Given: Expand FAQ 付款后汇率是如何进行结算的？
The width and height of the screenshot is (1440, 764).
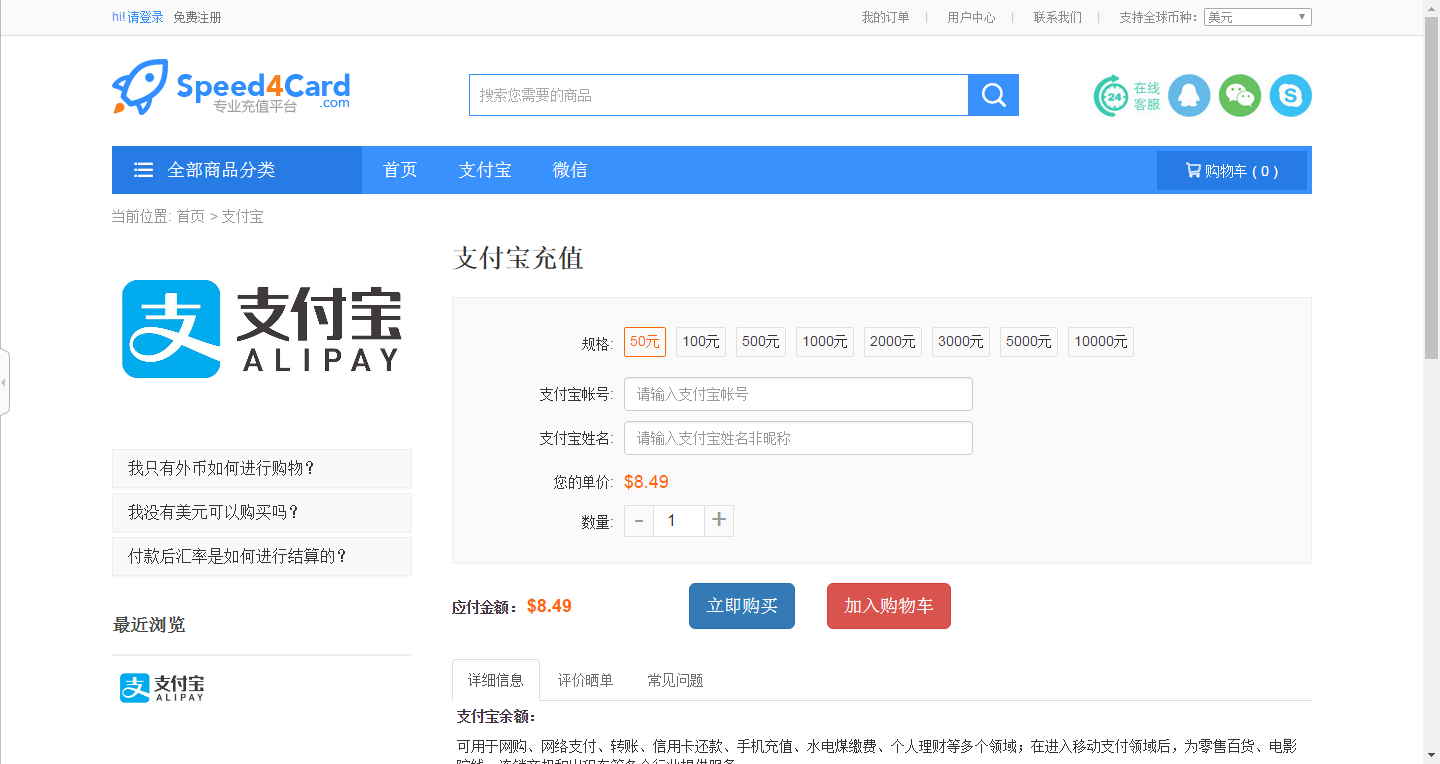Looking at the screenshot, I should coord(262,556).
